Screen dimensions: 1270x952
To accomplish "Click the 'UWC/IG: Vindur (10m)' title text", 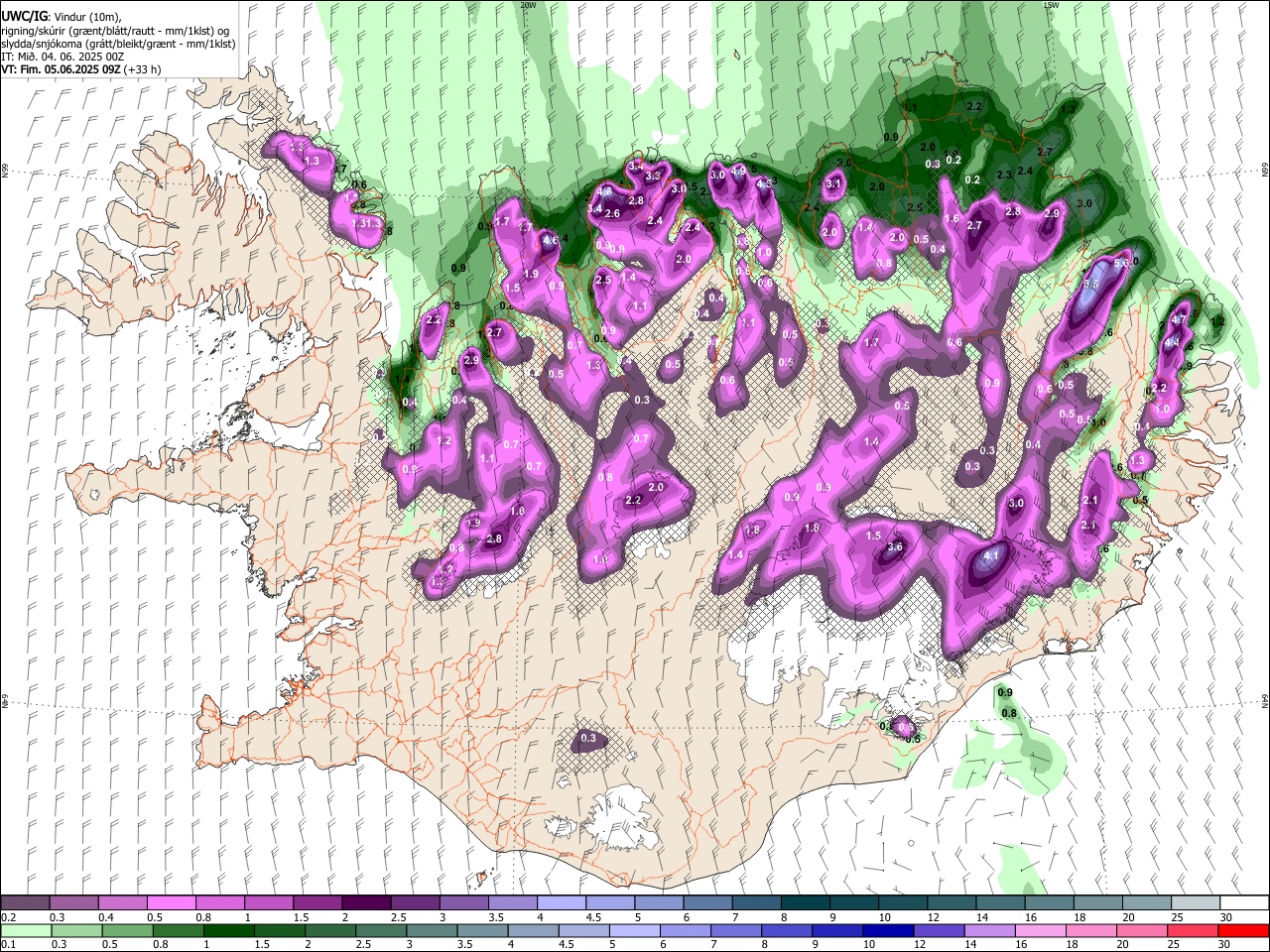I will [x=61, y=17].
